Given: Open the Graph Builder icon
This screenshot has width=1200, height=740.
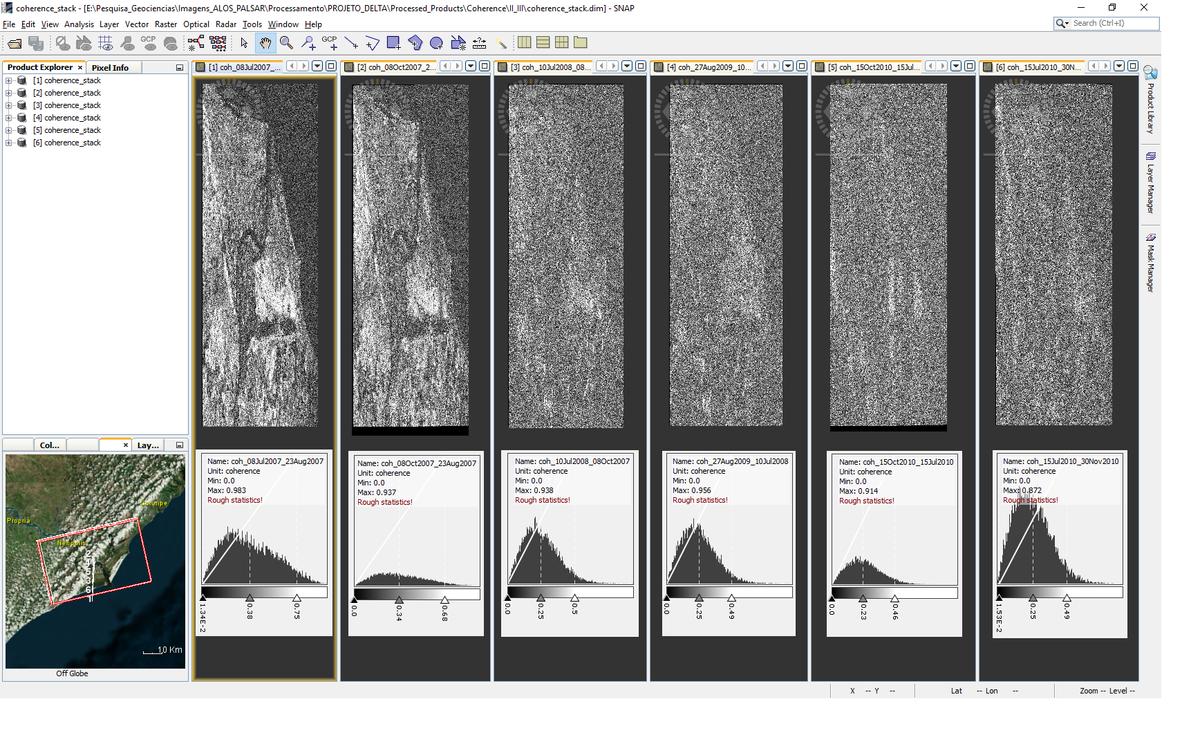Looking at the screenshot, I should pos(196,43).
